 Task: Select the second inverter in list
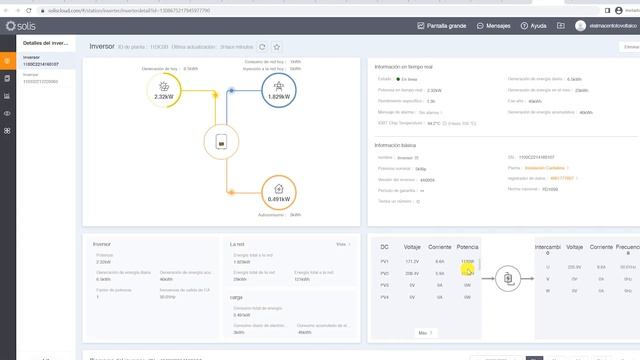(x=46, y=78)
